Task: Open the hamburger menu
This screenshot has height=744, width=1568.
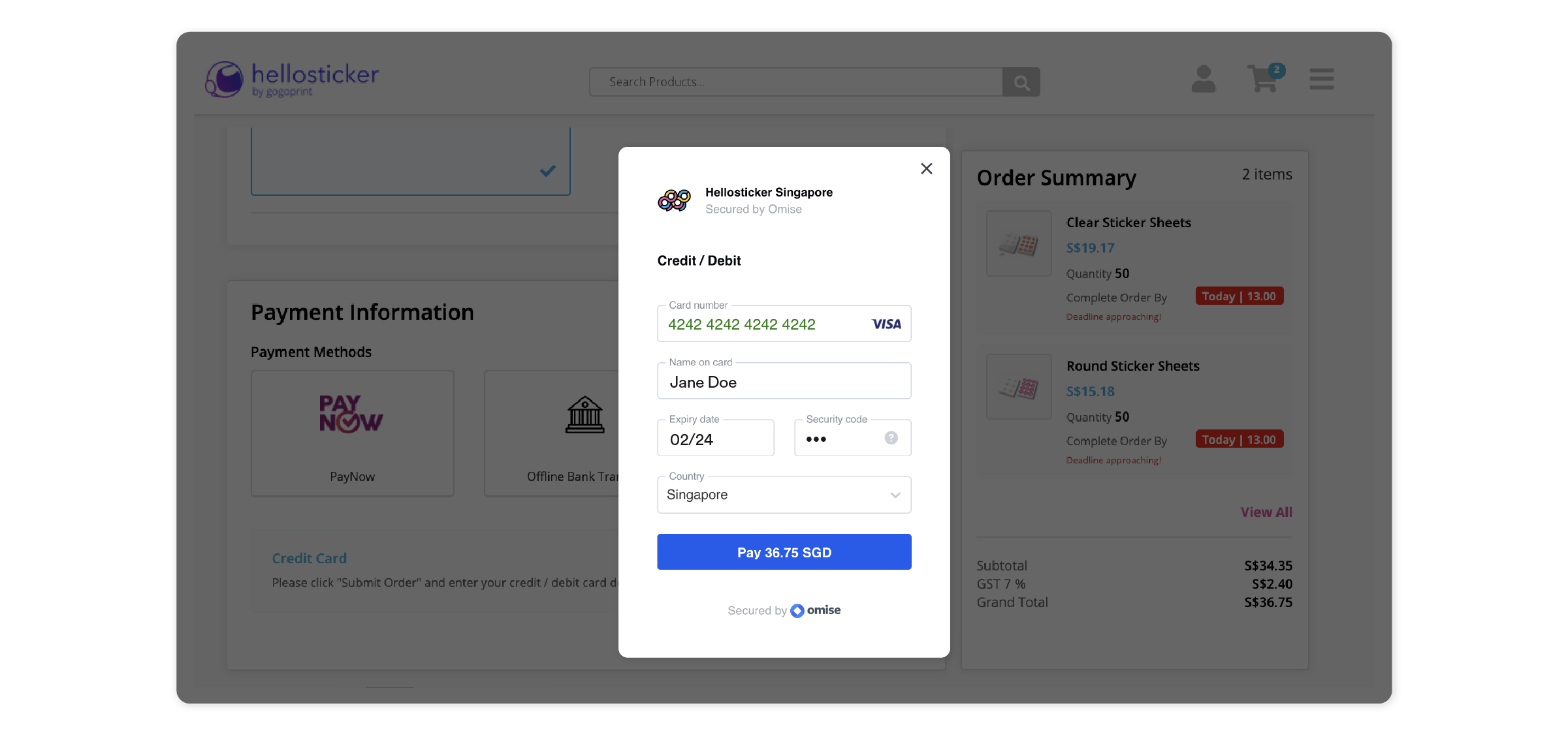Action: coord(1321,79)
